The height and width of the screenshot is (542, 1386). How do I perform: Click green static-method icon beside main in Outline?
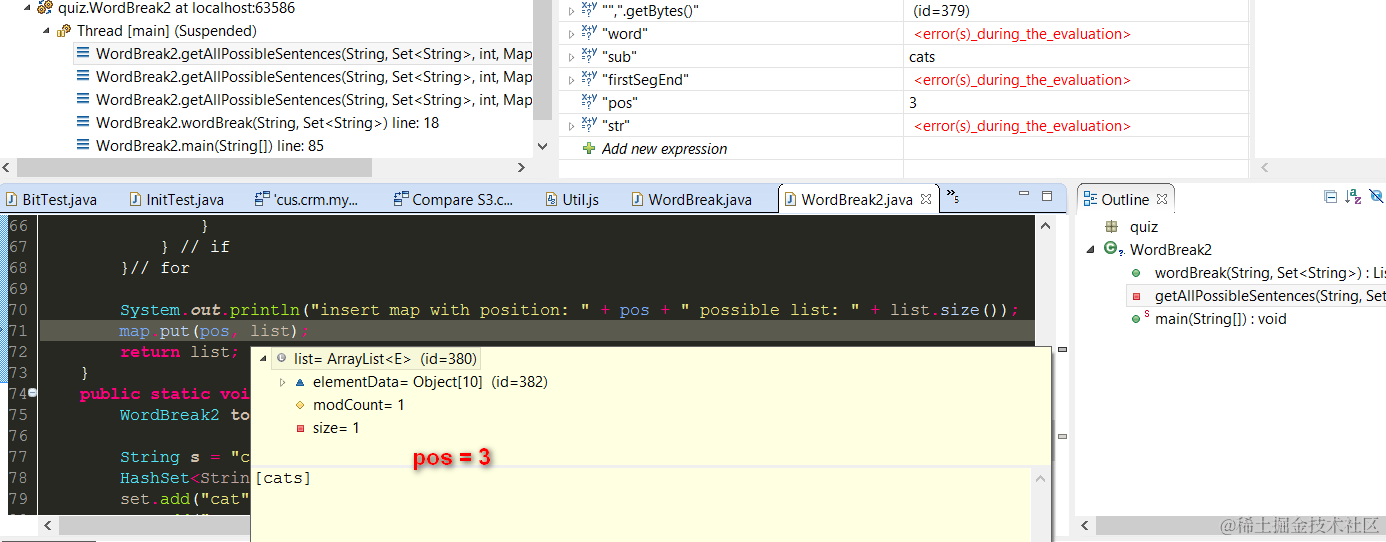(1138, 319)
